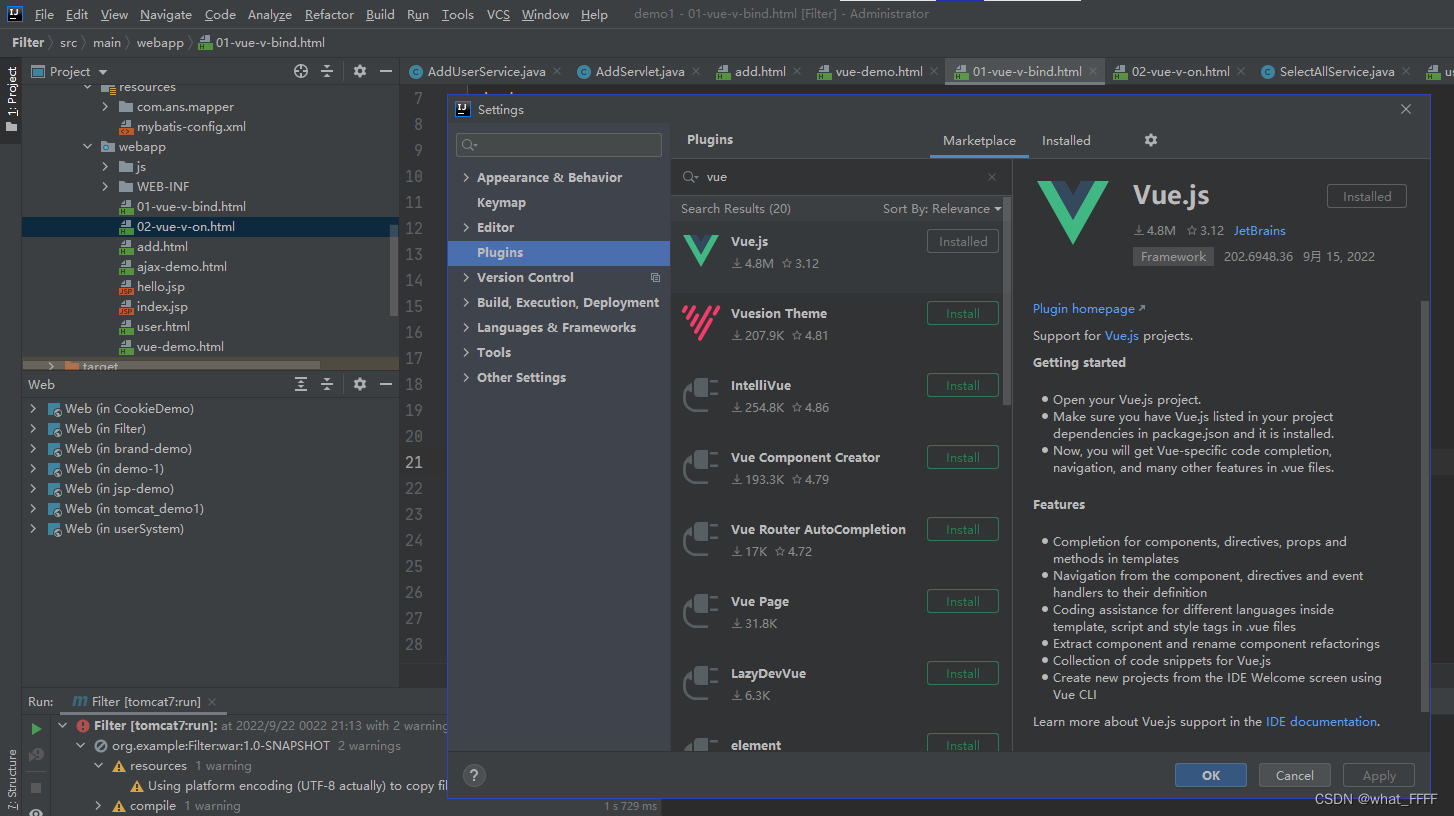Click the plugin results list scrollbar
The height and width of the screenshot is (816, 1454).
click(x=1007, y=300)
